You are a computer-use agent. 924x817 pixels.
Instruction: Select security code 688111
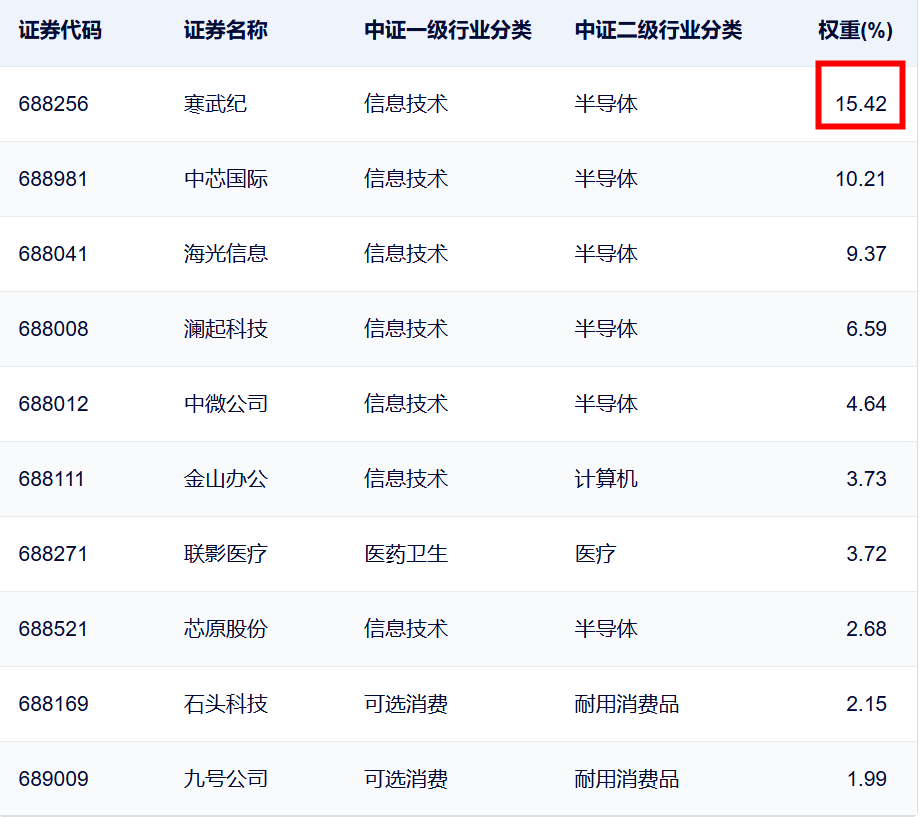coord(51,479)
